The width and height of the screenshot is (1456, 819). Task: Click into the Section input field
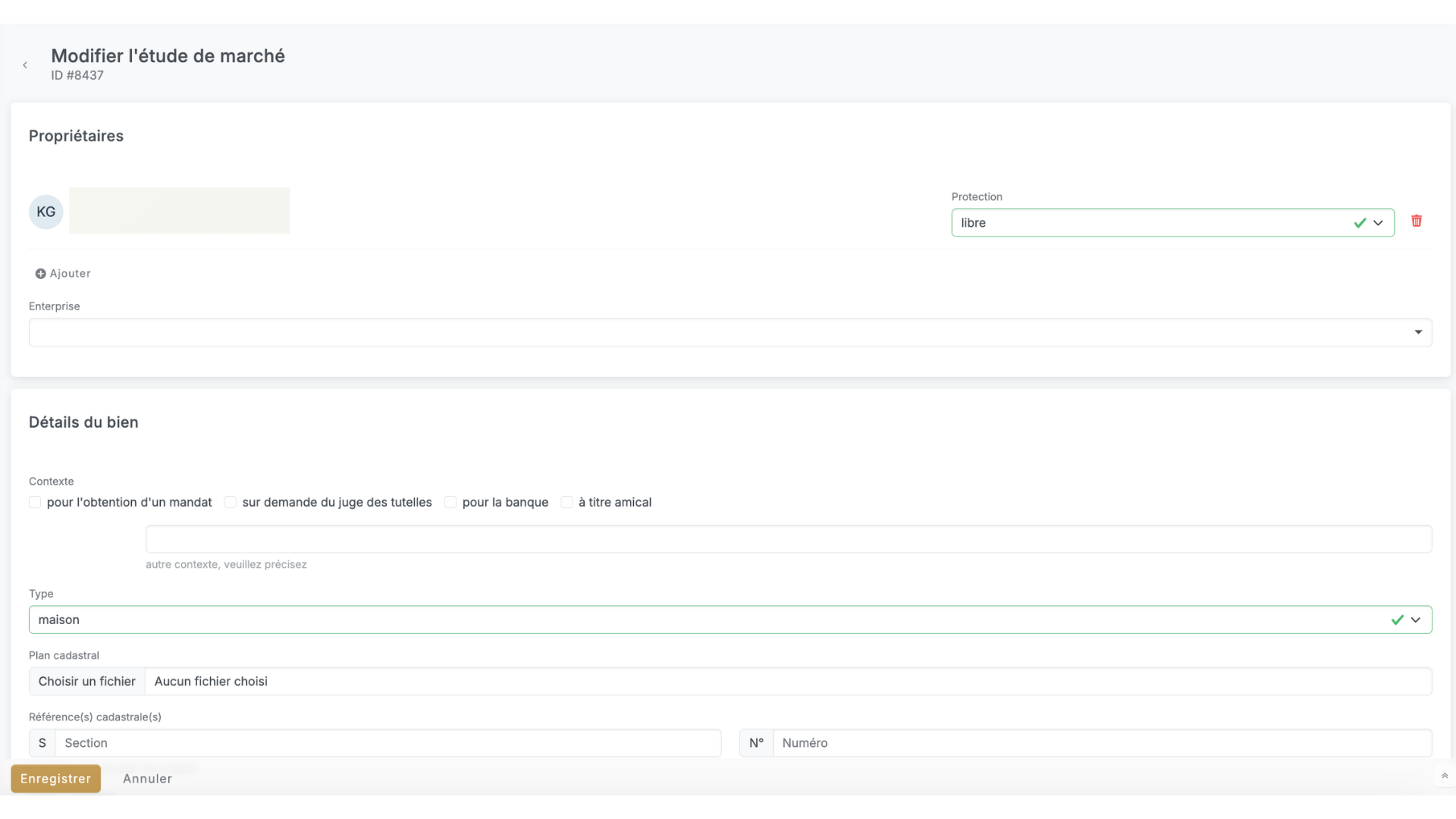coord(387,743)
